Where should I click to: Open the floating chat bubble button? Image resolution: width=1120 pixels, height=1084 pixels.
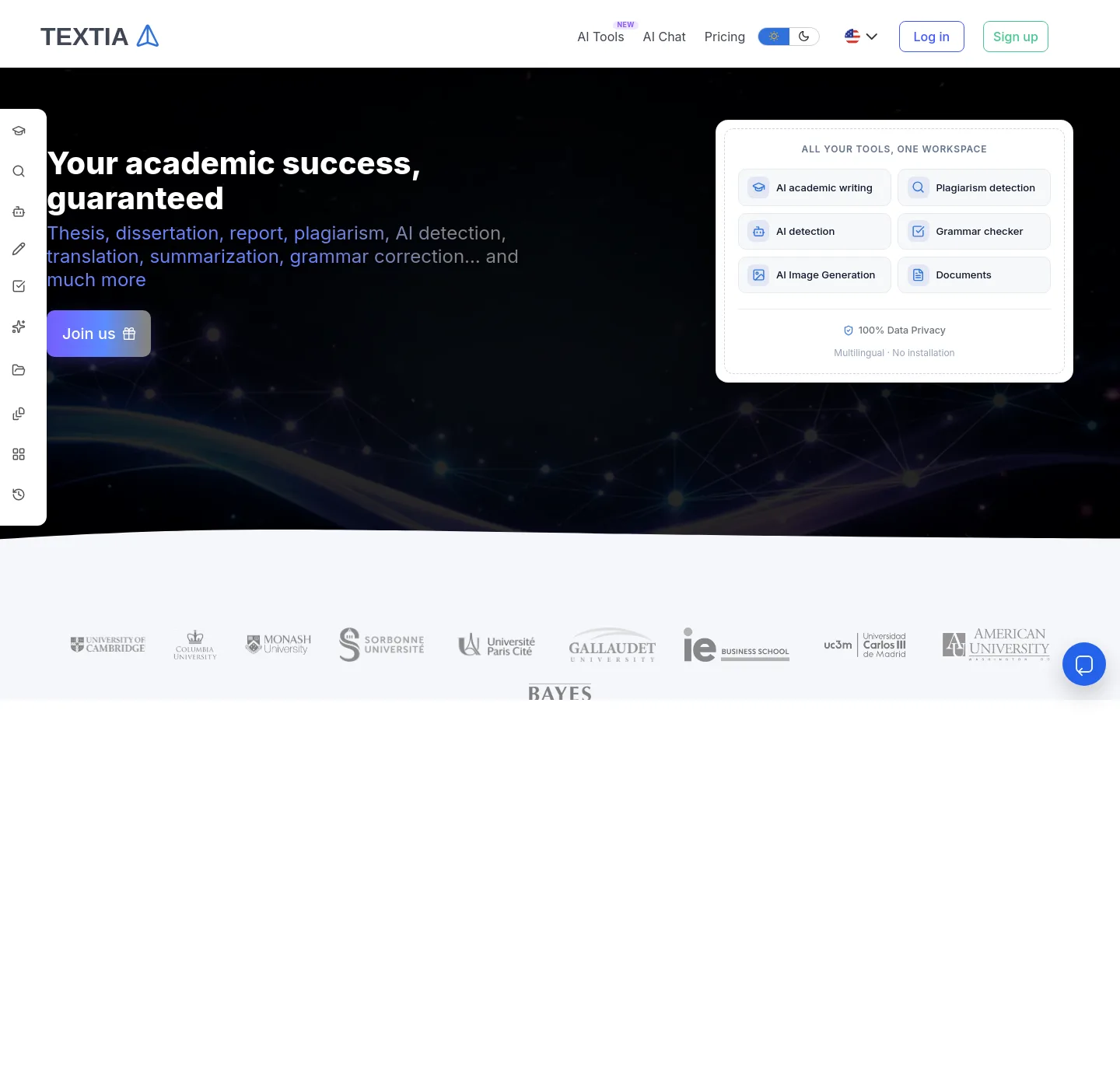click(1084, 664)
